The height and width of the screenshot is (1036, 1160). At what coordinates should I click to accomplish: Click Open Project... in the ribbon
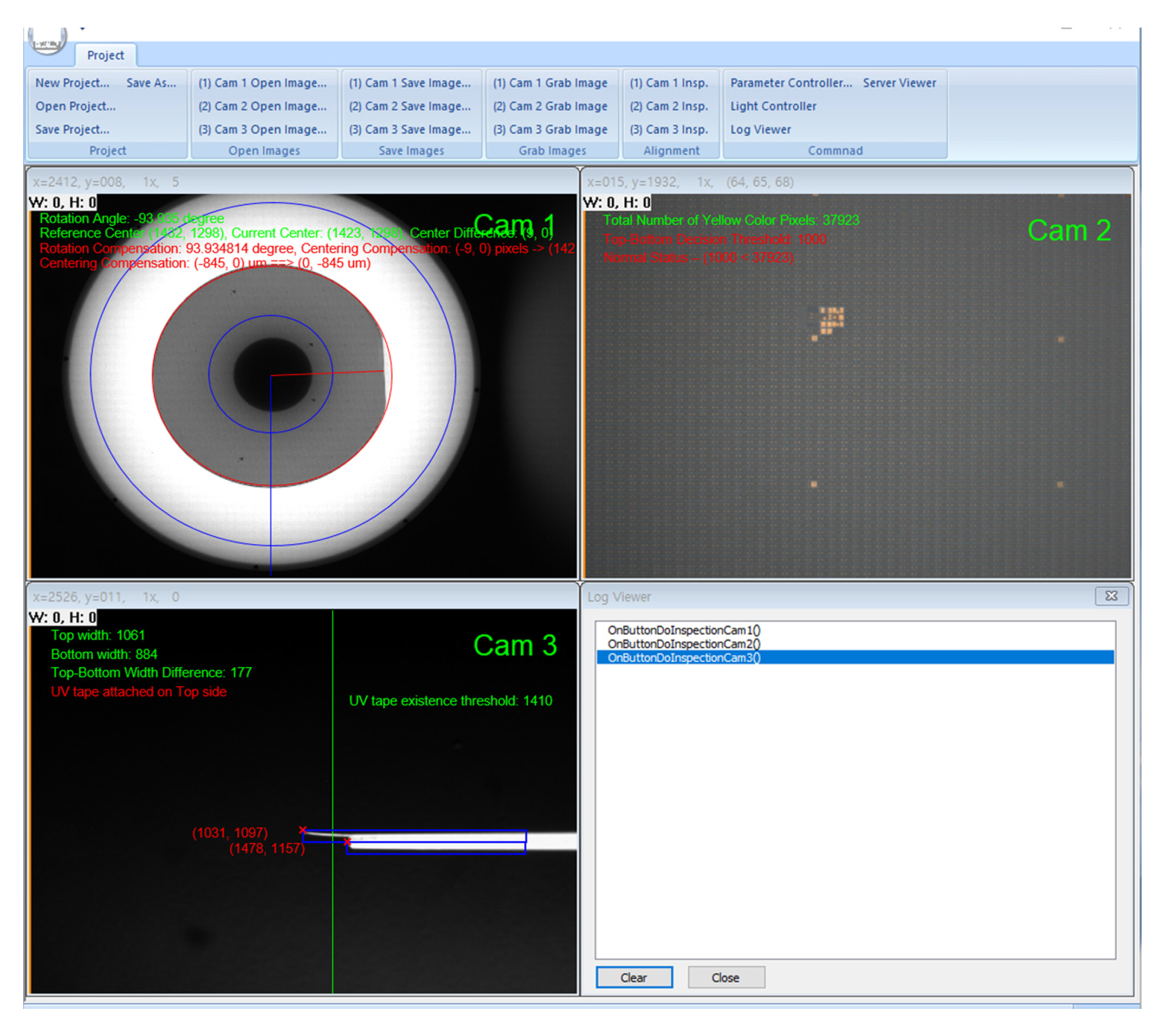coord(75,106)
